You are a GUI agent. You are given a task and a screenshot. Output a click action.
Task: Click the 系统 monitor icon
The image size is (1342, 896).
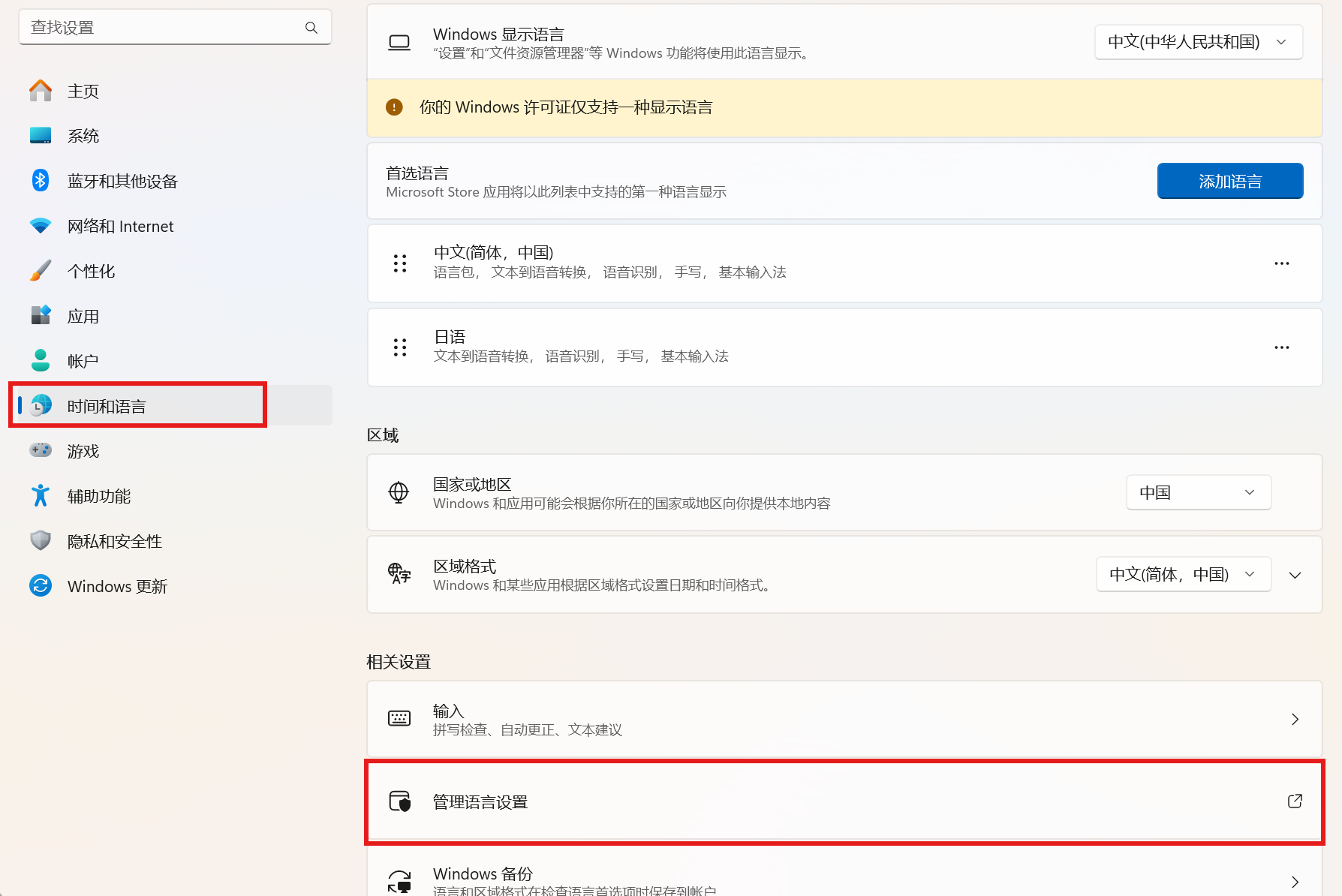coord(41,136)
